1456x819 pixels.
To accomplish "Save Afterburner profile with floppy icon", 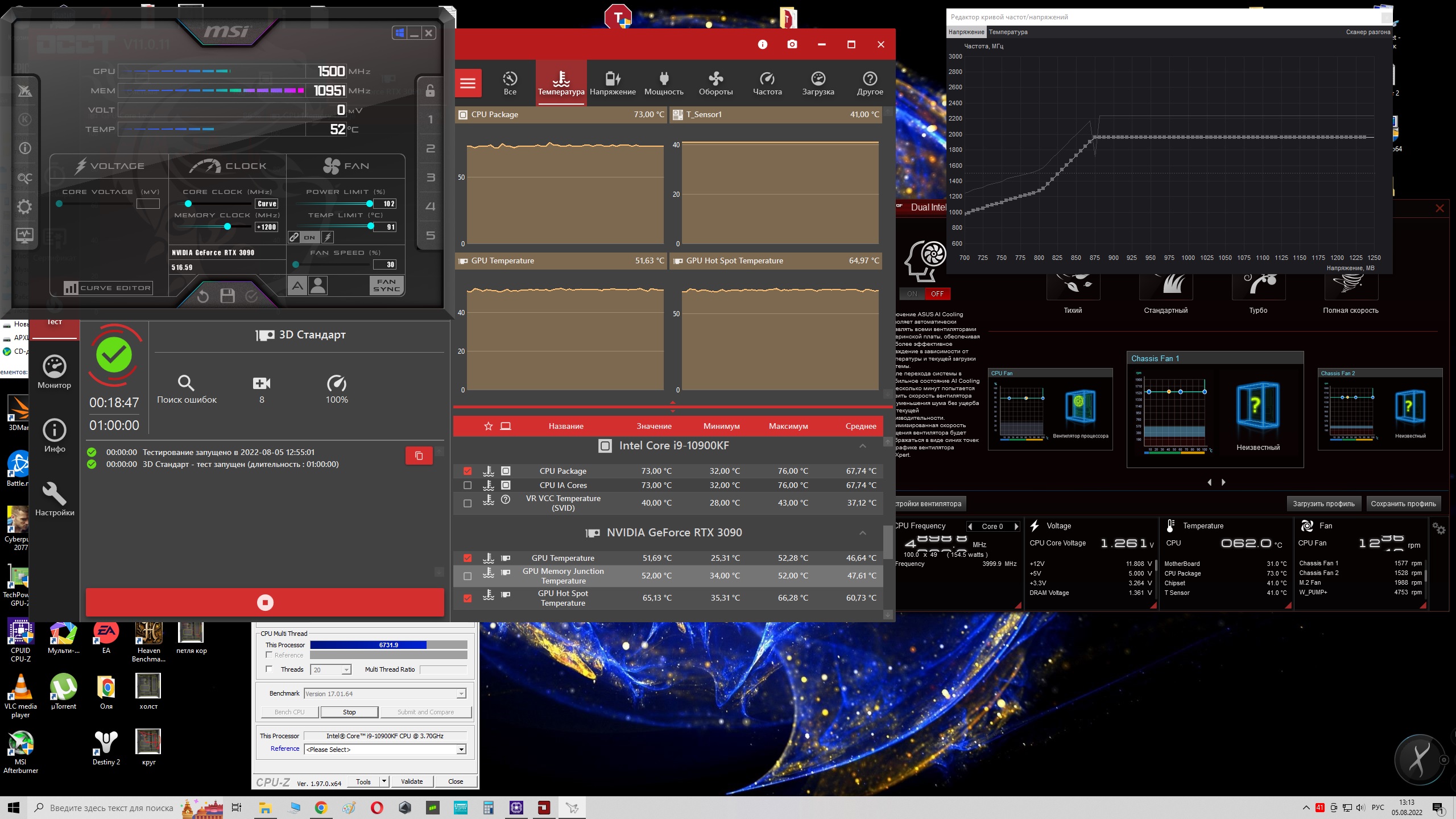I will click(x=227, y=296).
